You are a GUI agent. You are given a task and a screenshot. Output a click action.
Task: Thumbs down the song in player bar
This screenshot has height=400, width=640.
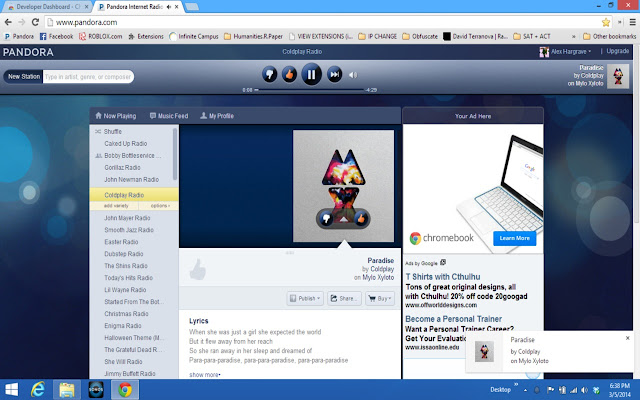click(269, 75)
